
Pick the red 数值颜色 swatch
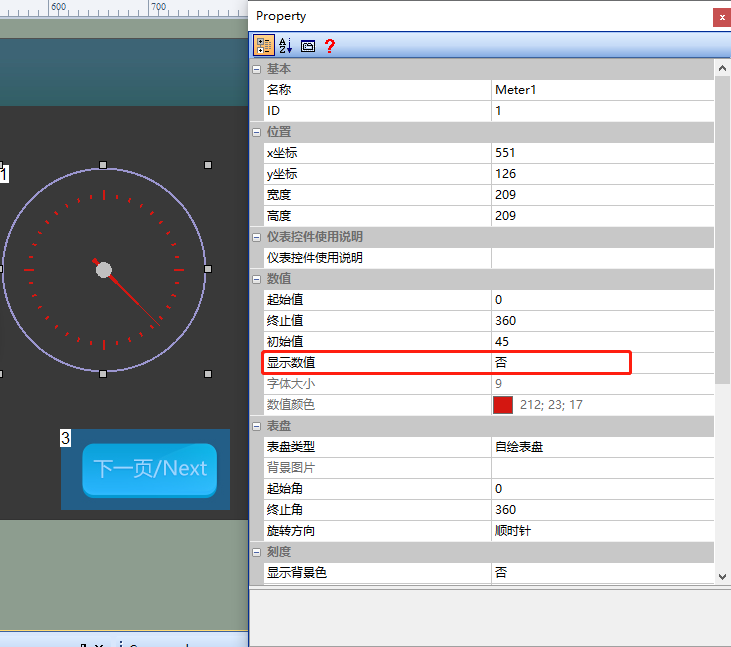pyautogui.click(x=503, y=405)
